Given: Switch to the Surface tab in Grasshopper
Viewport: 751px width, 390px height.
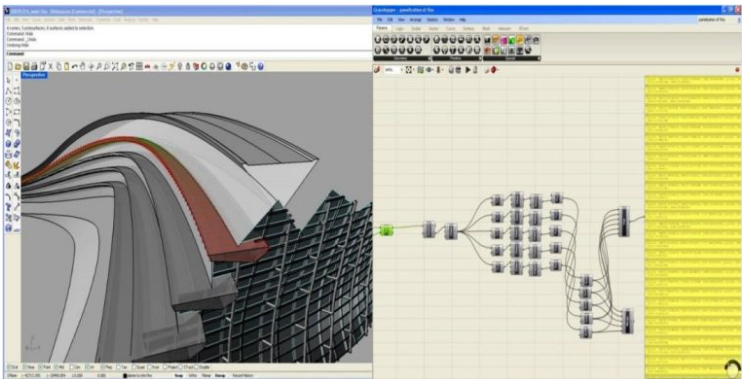Looking at the screenshot, I should click(x=468, y=29).
